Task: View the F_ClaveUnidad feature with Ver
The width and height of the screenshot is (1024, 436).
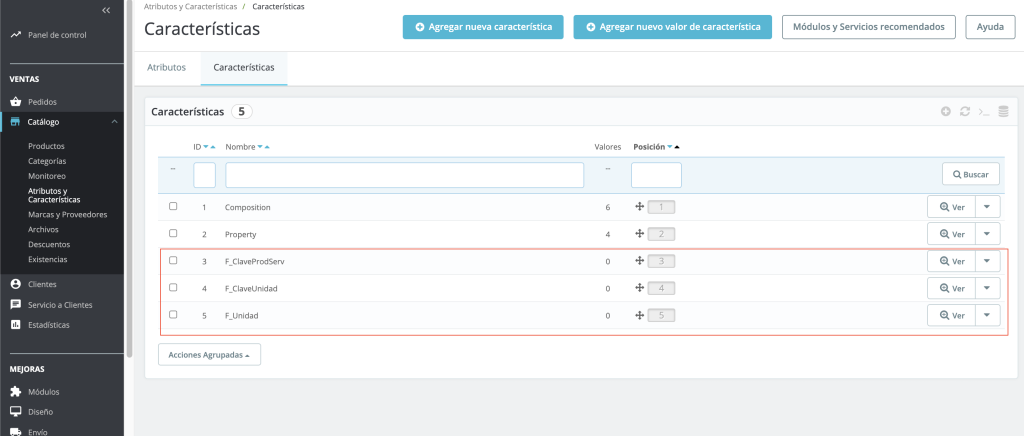Action: click(x=952, y=288)
